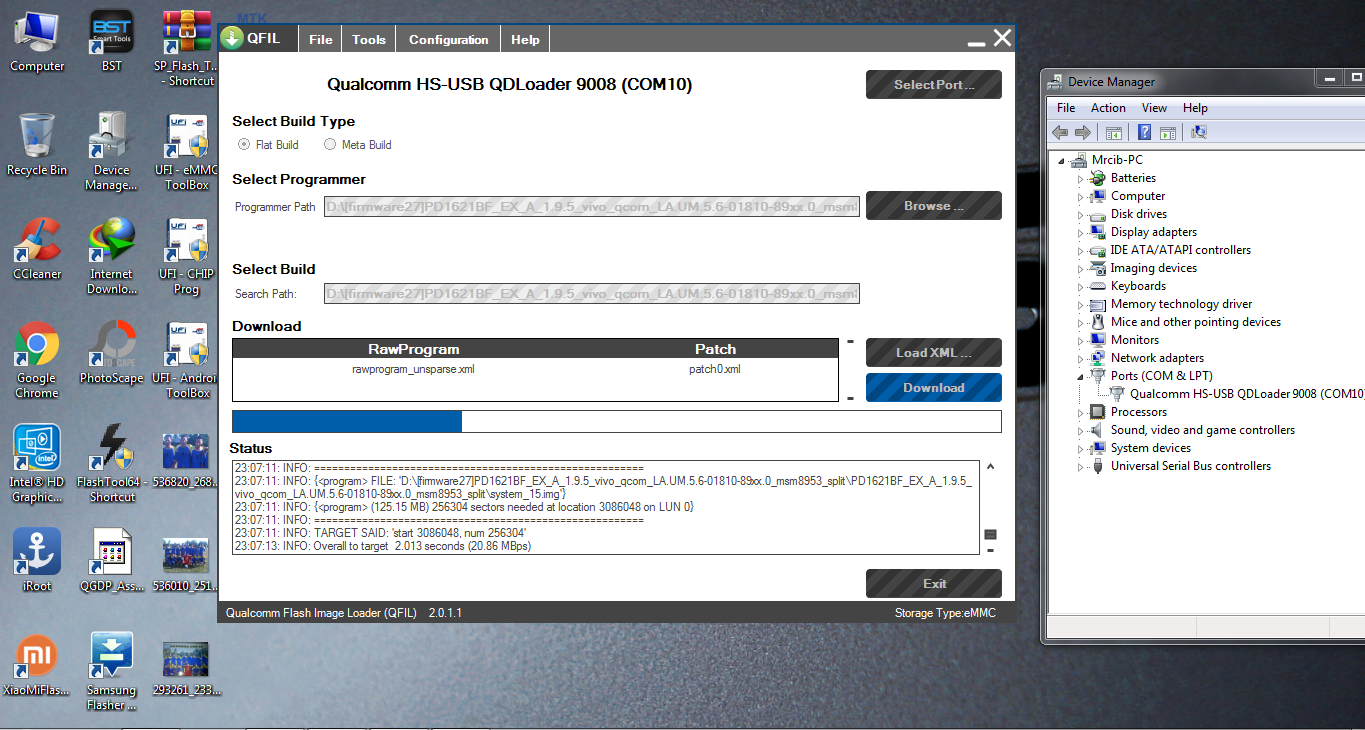This screenshot has height=730, width=1365.
Task: Open iRoot desktop icon
Action: tap(37, 561)
